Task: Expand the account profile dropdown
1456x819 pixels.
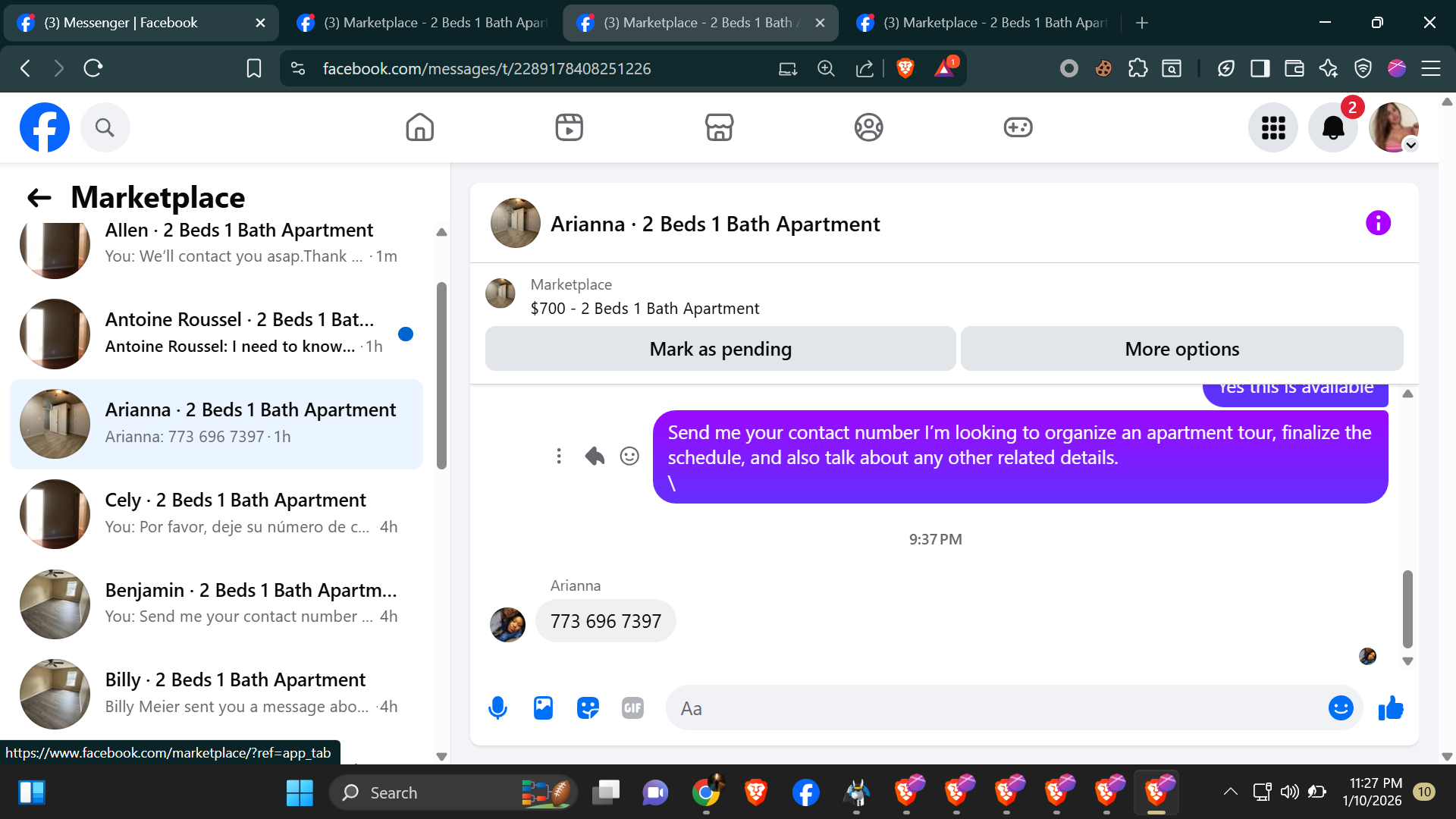Action: tap(1410, 145)
